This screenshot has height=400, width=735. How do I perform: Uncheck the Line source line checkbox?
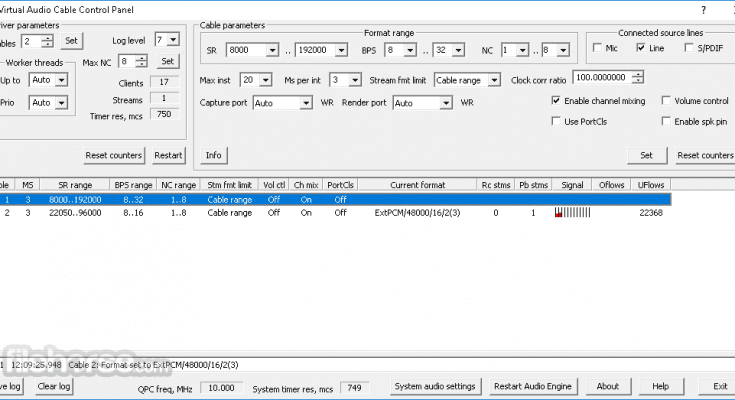tap(641, 48)
